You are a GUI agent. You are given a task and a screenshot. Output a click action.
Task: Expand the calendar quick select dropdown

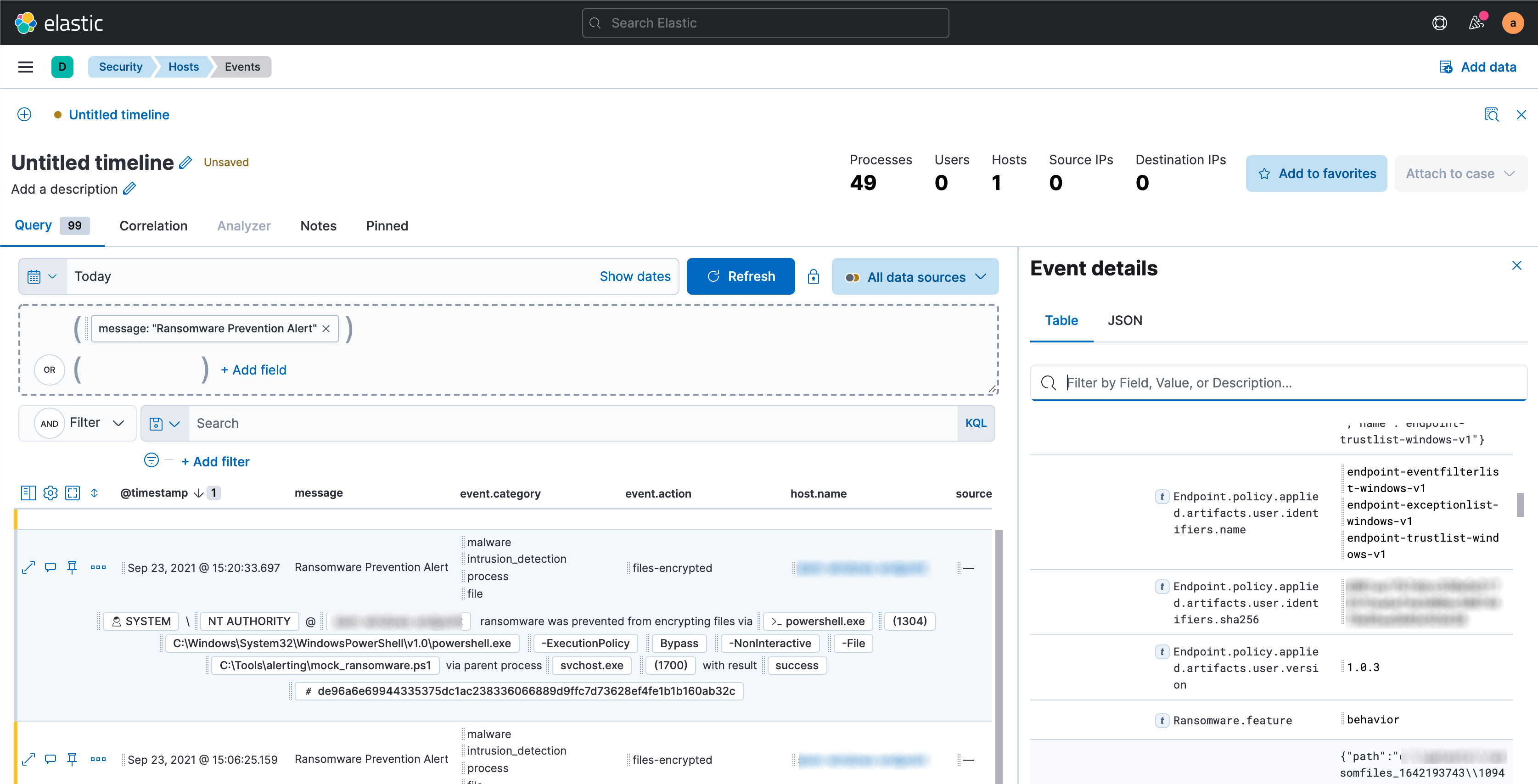point(42,276)
